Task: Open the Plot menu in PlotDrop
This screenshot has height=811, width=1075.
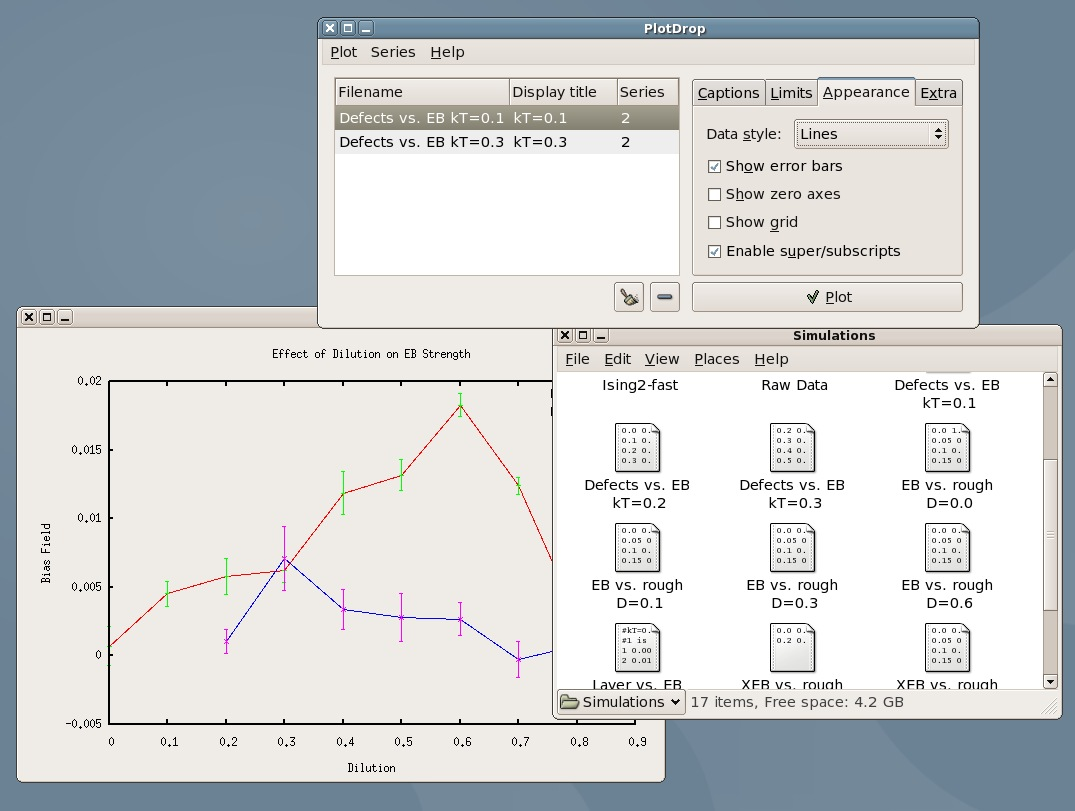Action: 343,52
